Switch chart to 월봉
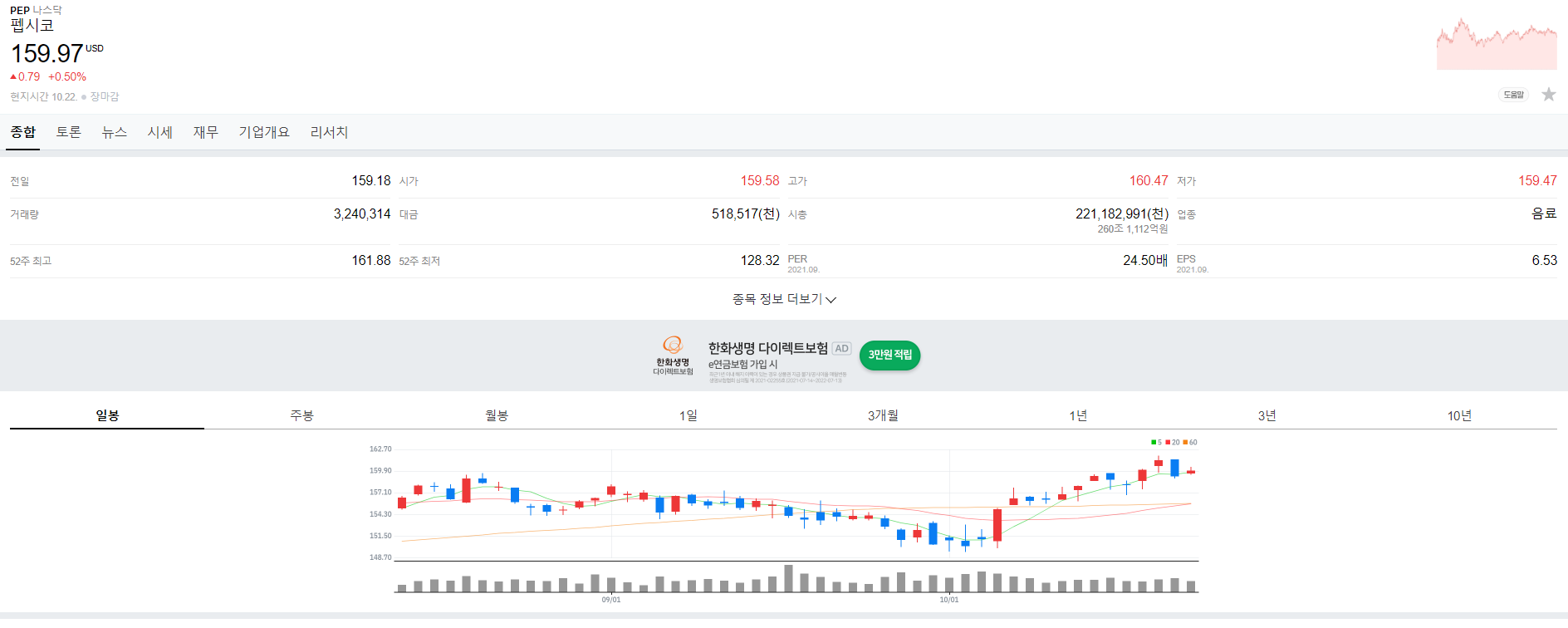The image size is (1568, 628). click(497, 415)
